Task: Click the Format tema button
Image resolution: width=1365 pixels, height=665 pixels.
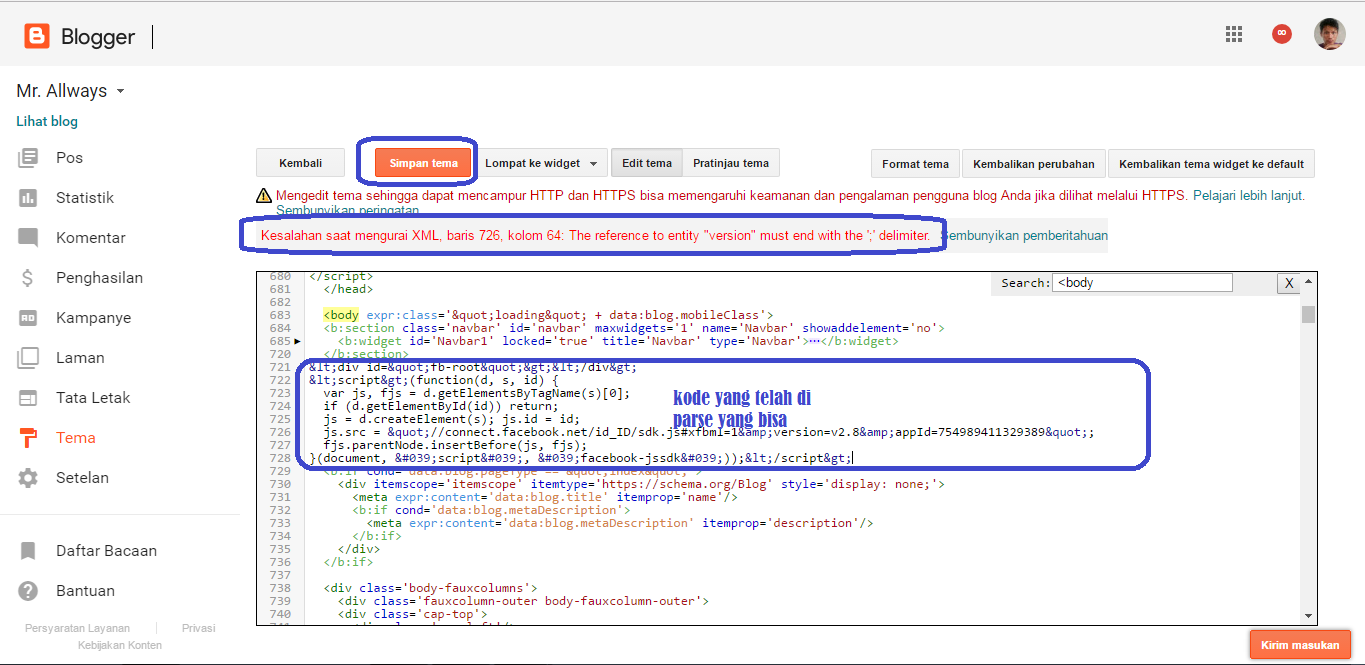Action: point(915,164)
